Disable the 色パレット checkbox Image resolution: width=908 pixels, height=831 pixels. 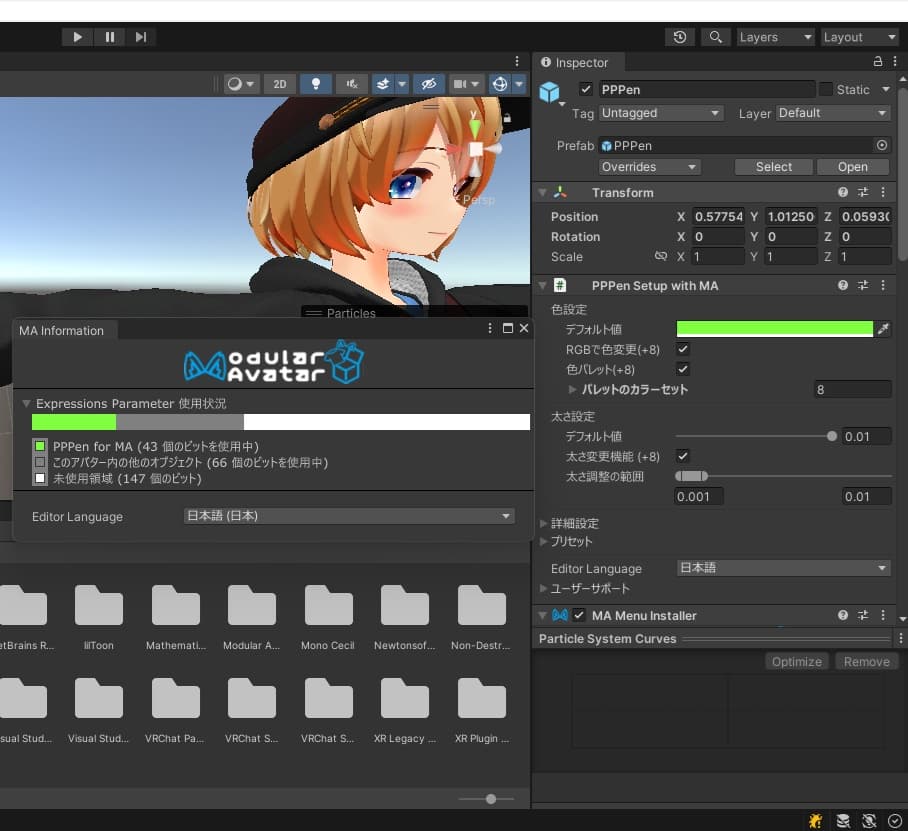pos(683,369)
